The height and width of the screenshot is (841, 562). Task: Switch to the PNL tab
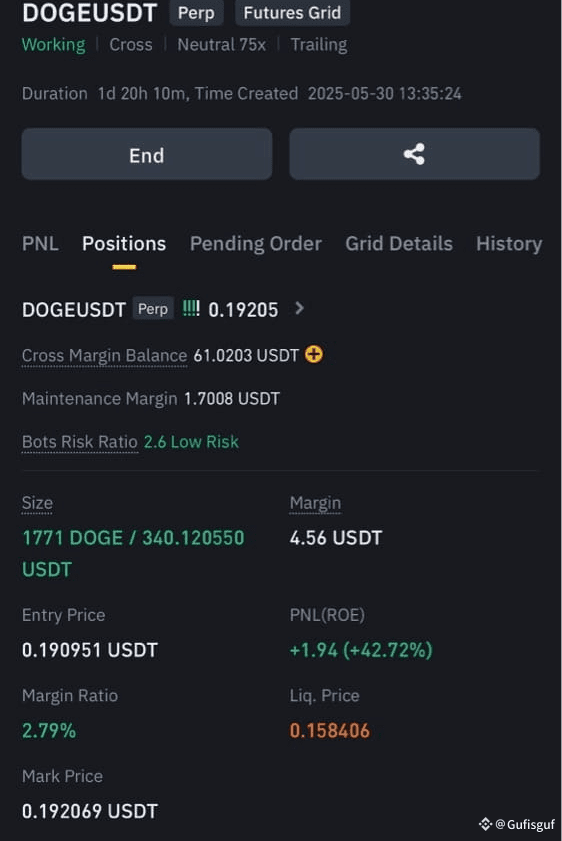[40, 244]
